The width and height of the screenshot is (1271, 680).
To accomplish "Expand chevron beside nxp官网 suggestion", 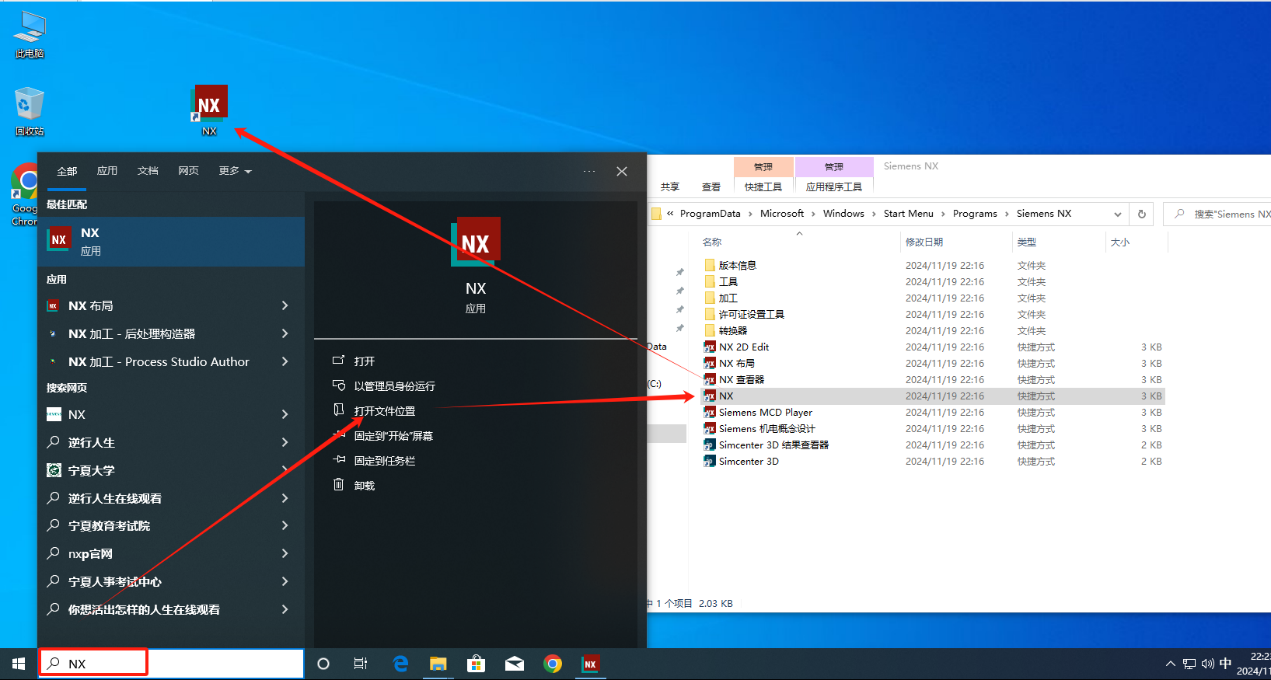I will (x=285, y=553).
